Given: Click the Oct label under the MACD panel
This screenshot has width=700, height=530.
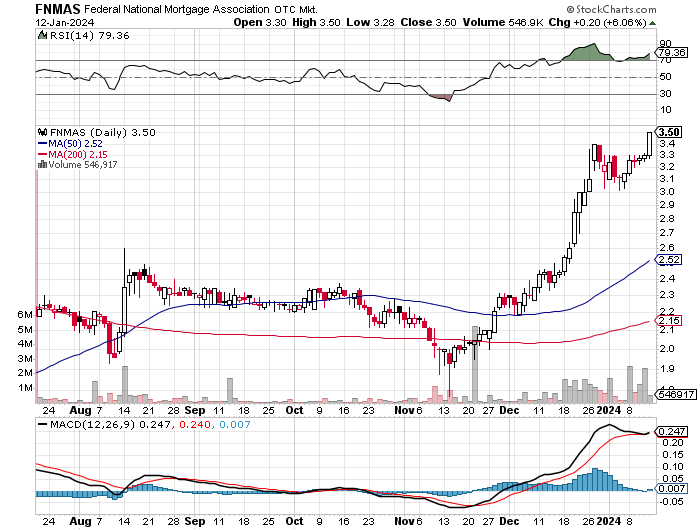Looking at the screenshot, I should (x=294, y=521).
